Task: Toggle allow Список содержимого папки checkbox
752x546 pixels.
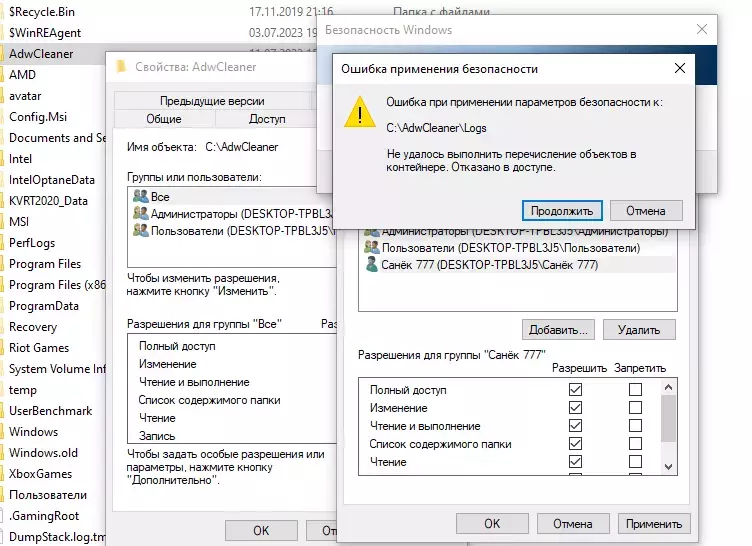Action: coord(576,444)
